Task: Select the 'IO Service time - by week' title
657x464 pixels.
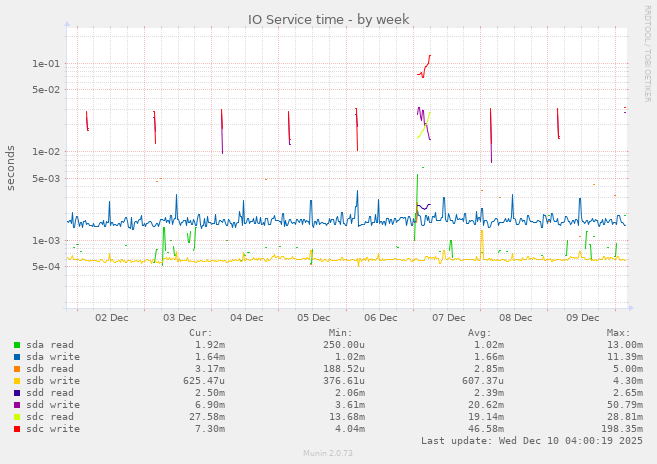Action: point(328,19)
